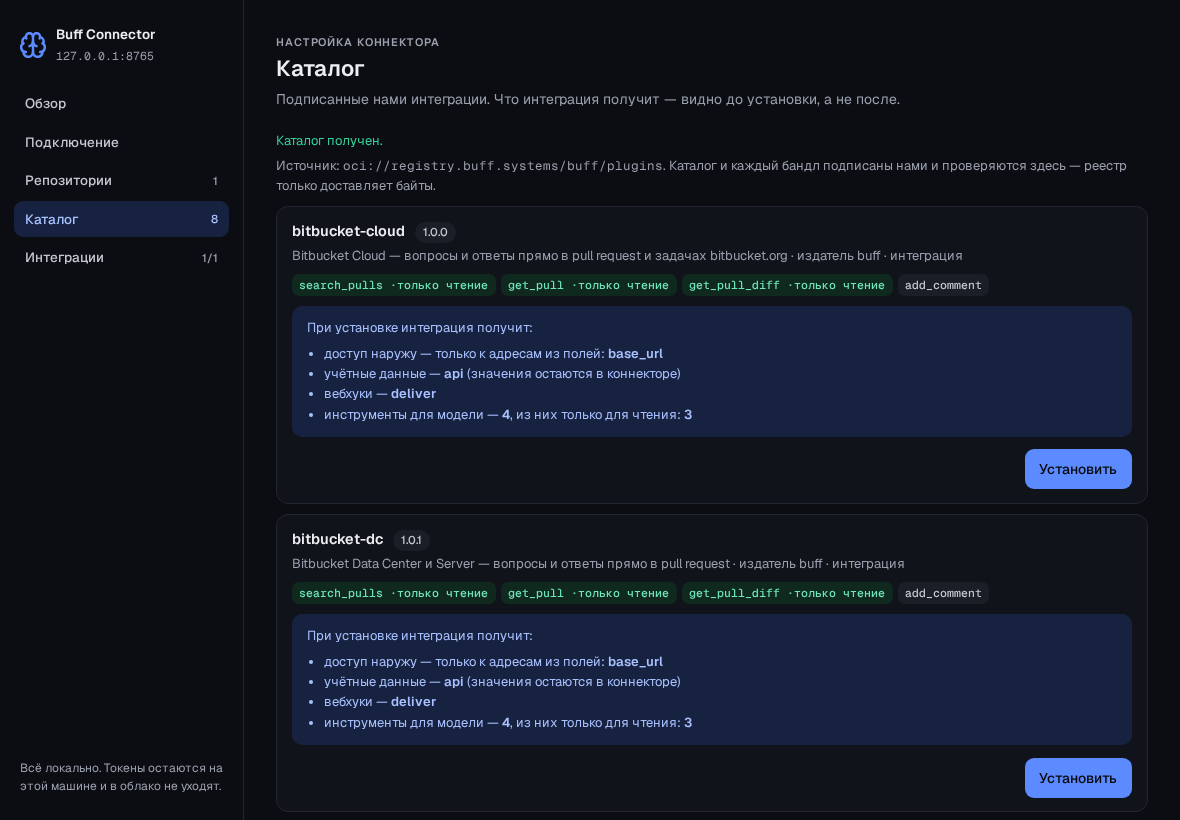1180x820 pixels.
Task: Click the bitbucket-cloud description line mentioning bitbucket.org
Action: (x=627, y=256)
